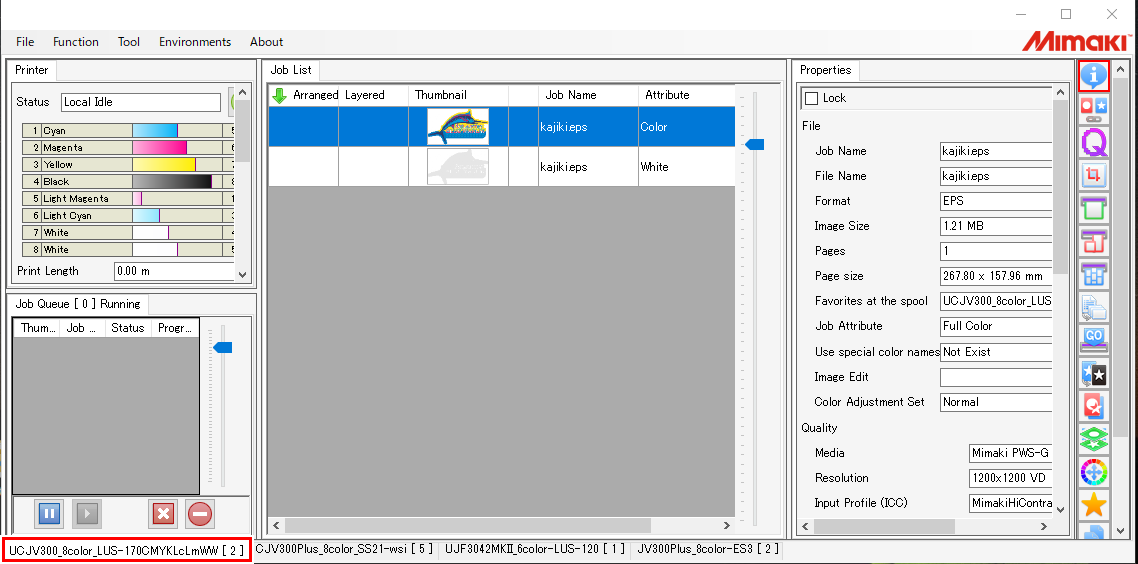Open the About menu
Screen dimensions: 1138x564
[x=266, y=42]
